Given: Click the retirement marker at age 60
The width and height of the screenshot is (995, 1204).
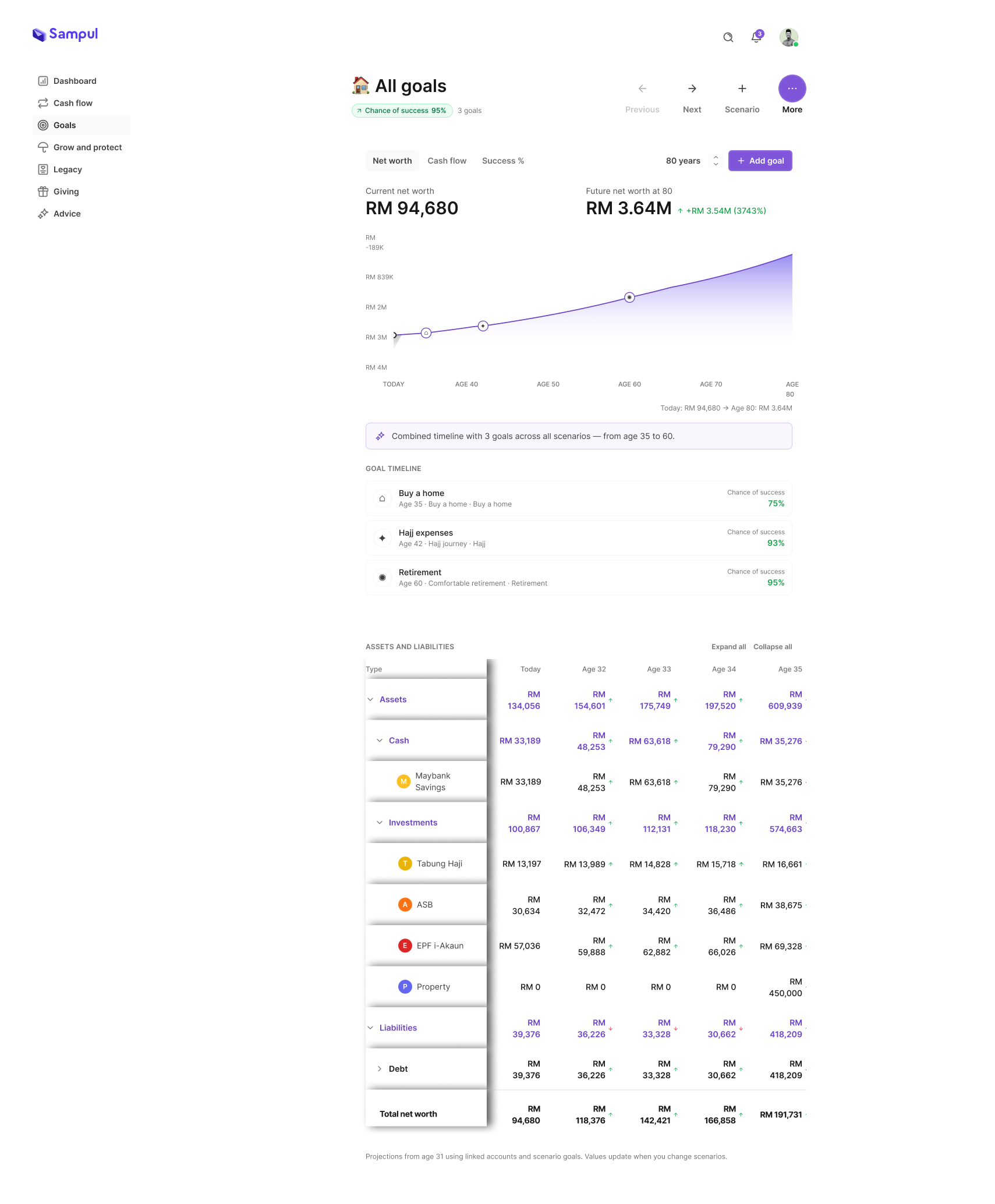Looking at the screenshot, I should tap(629, 298).
